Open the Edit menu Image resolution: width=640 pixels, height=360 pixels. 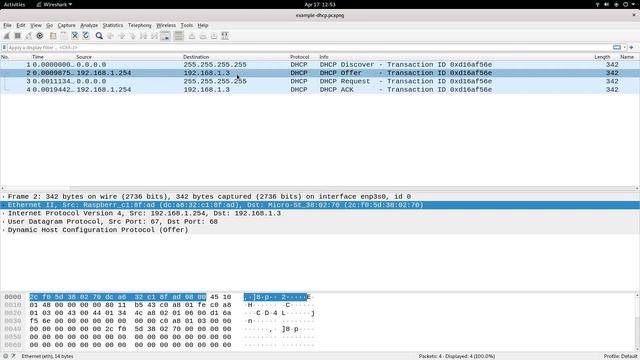21,25
